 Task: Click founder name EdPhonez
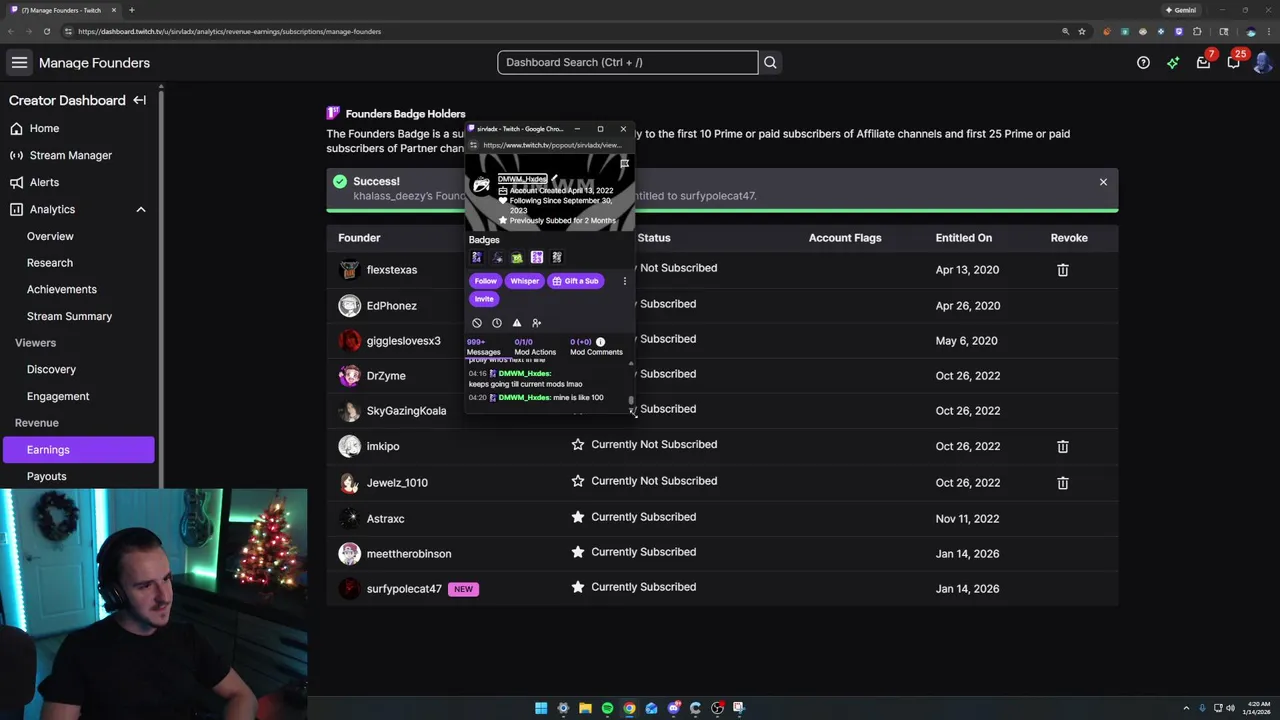coord(391,306)
